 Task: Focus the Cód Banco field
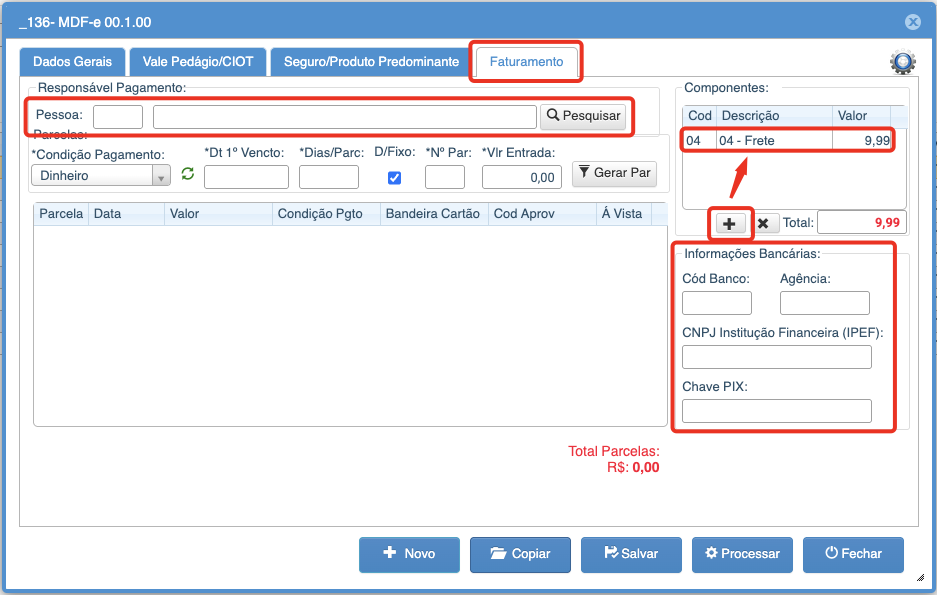(716, 303)
